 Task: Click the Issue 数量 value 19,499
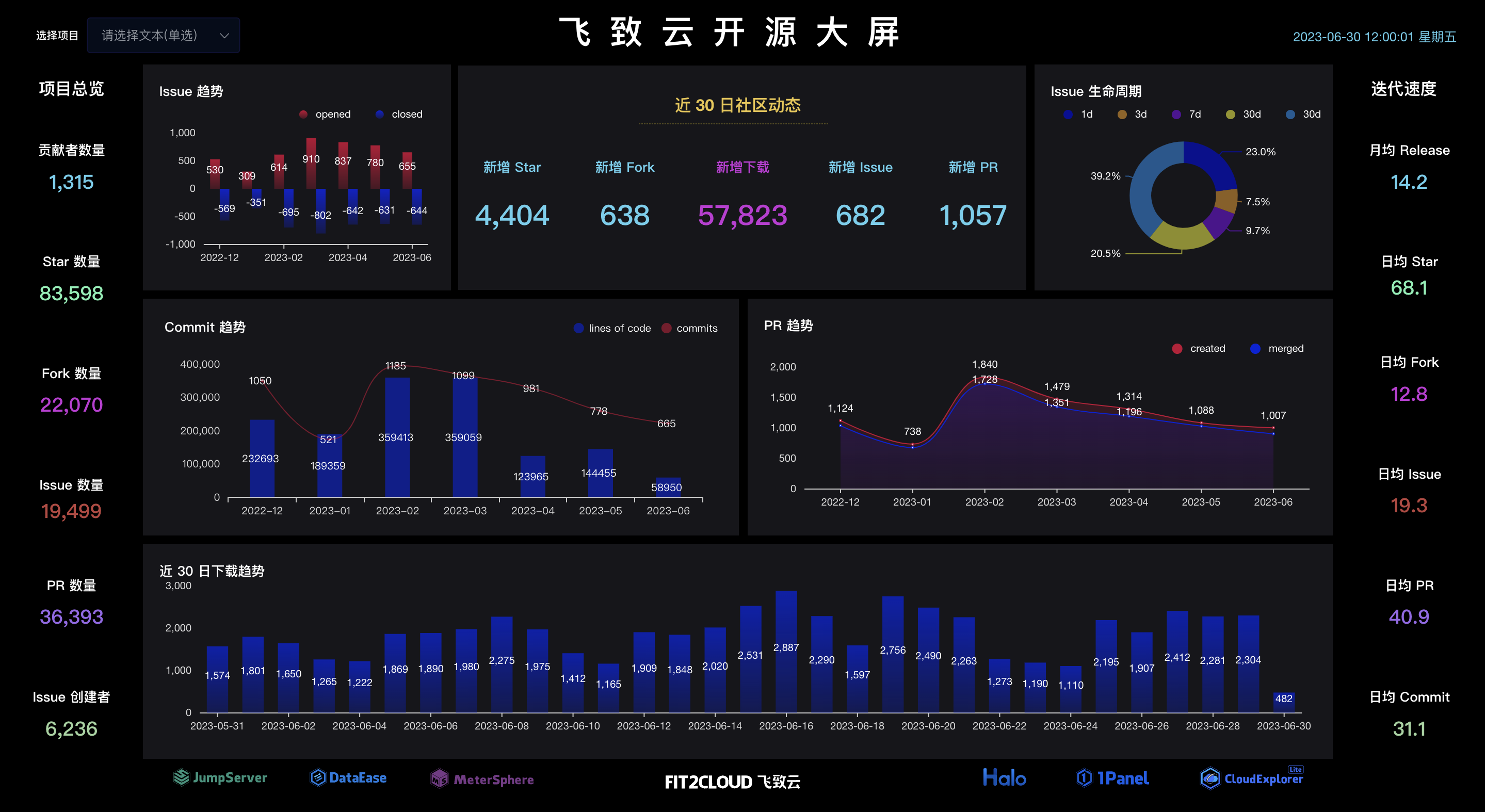coord(71,511)
